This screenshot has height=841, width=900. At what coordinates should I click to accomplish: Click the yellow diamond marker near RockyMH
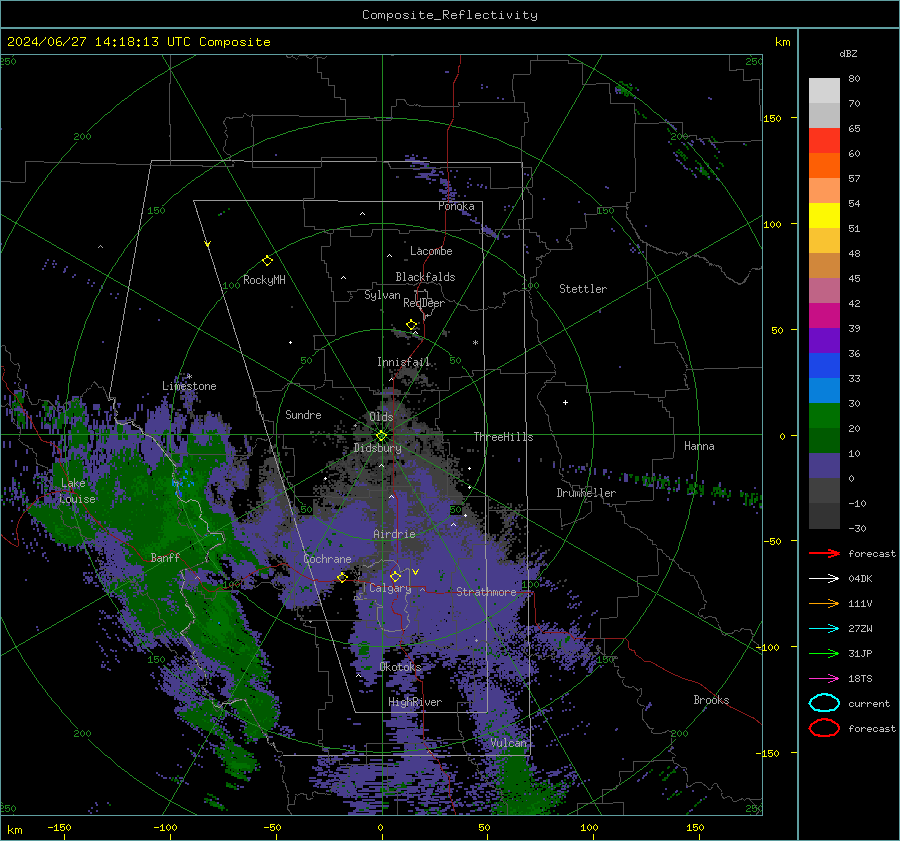point(267,261)
